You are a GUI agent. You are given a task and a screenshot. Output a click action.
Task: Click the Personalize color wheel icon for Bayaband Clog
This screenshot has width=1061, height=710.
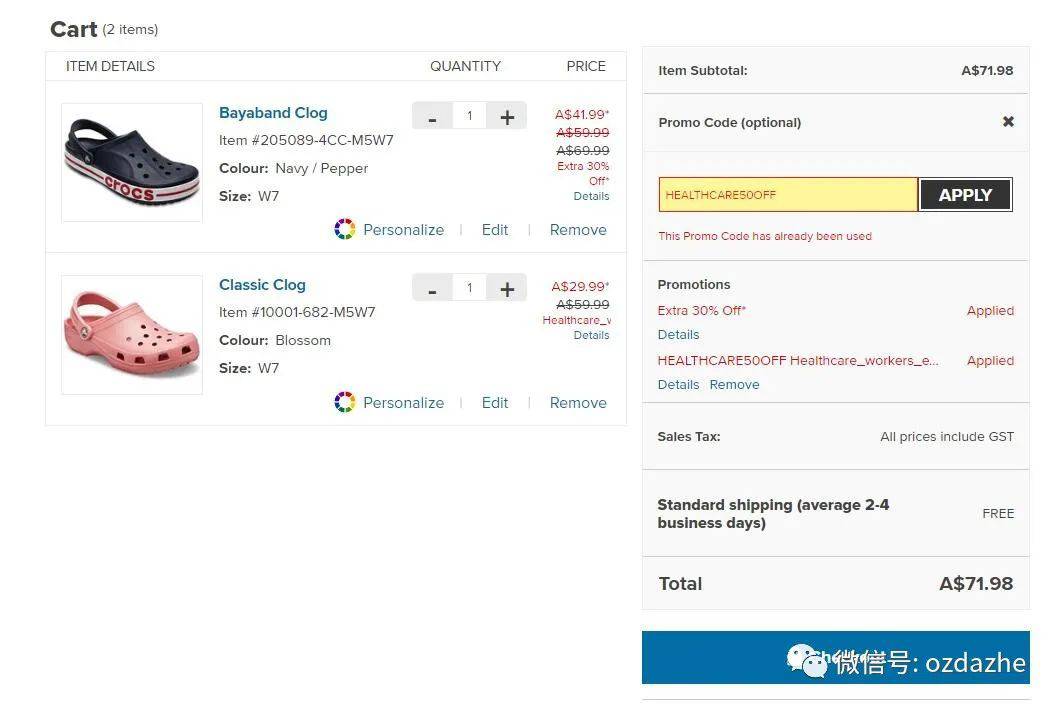tap(344, 229)
